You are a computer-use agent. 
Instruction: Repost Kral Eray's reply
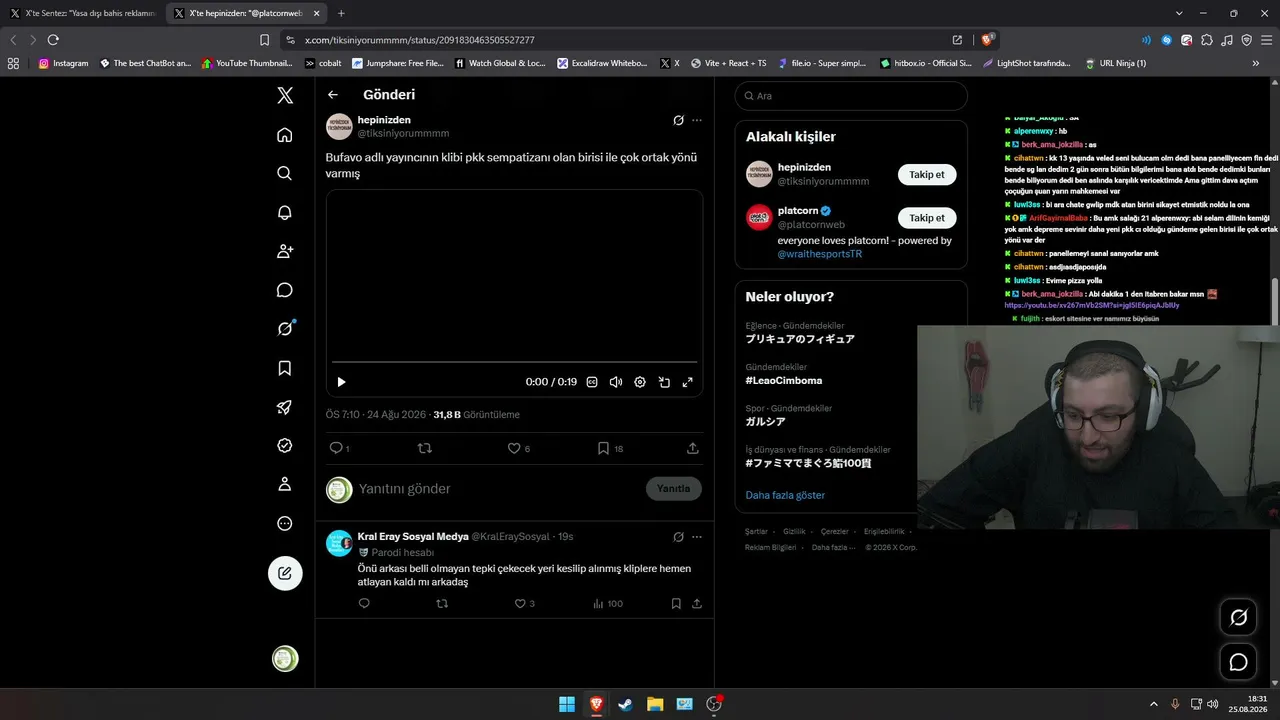[442, 603]
